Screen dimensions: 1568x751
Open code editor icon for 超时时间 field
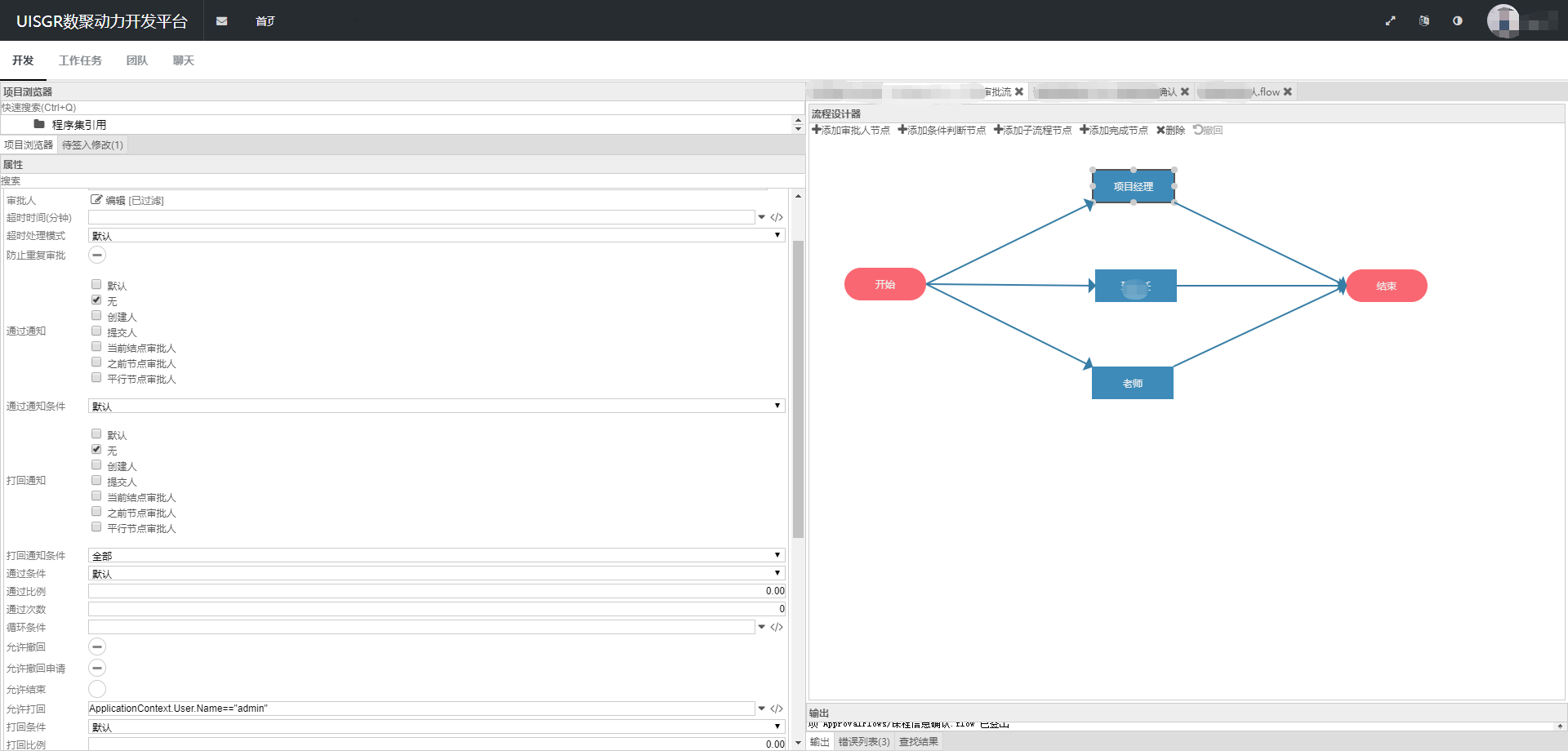(x=777, y=218)
